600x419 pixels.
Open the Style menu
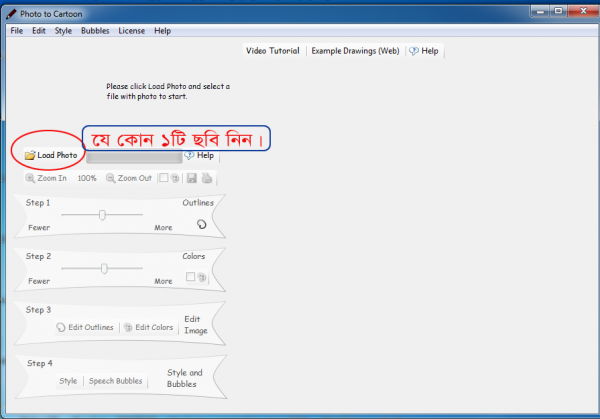pyautogui.click(x=63, y=31)
